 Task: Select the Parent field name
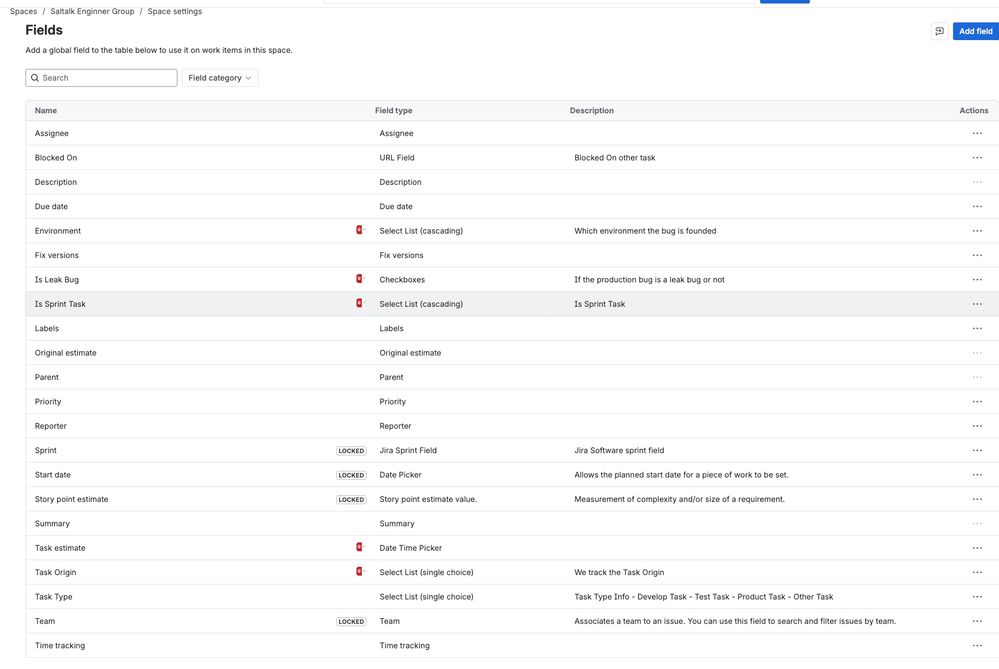click(47, 377)
